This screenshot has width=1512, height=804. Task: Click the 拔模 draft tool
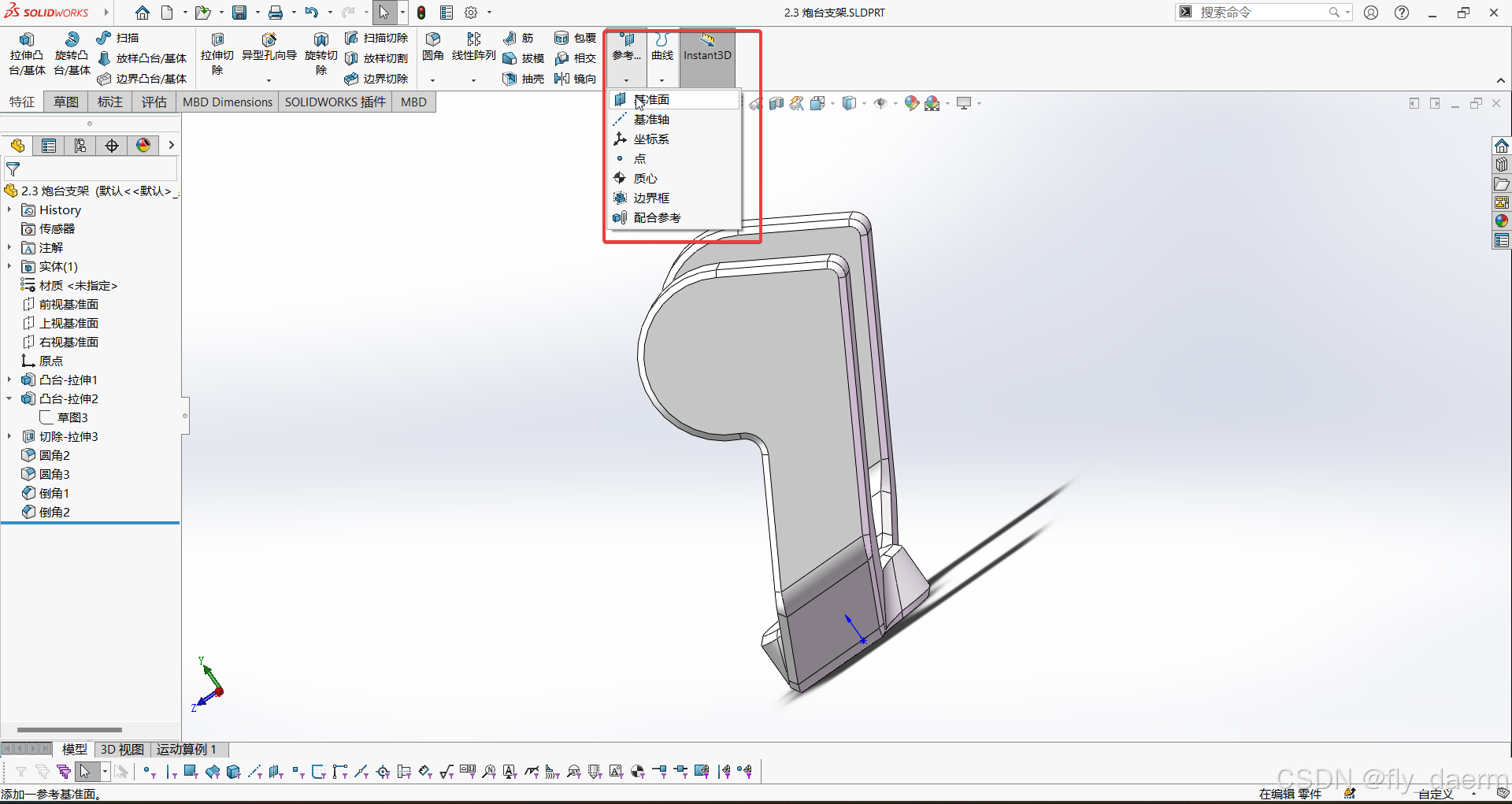524,58
